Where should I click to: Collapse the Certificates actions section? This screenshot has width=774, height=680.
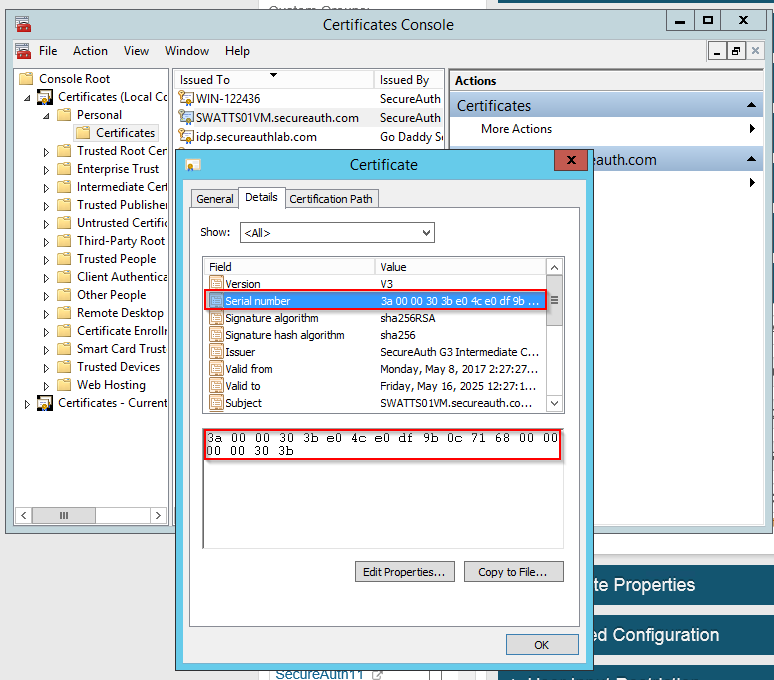pos(751,105)
